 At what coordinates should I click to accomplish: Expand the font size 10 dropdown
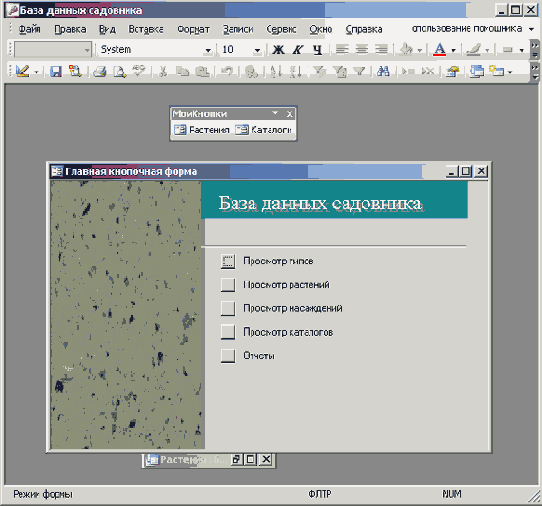(257, 50)
